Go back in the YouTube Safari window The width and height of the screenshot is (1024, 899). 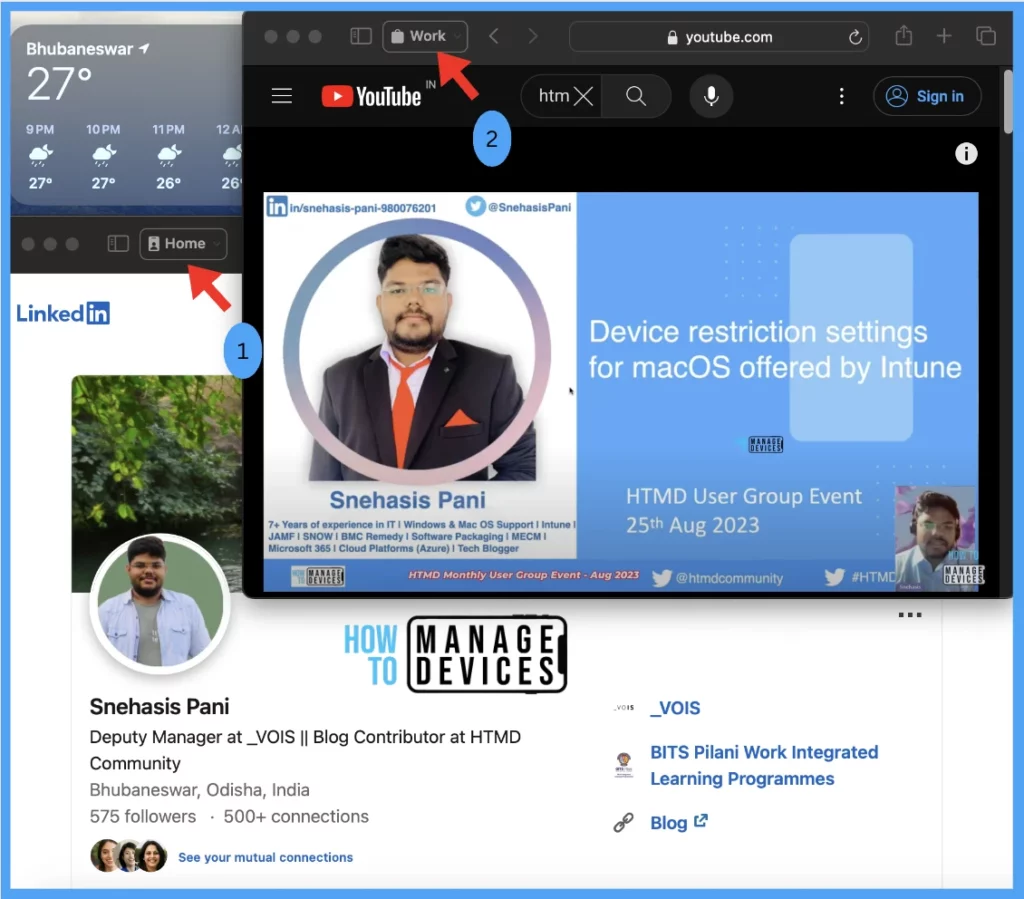coord(494,36)
